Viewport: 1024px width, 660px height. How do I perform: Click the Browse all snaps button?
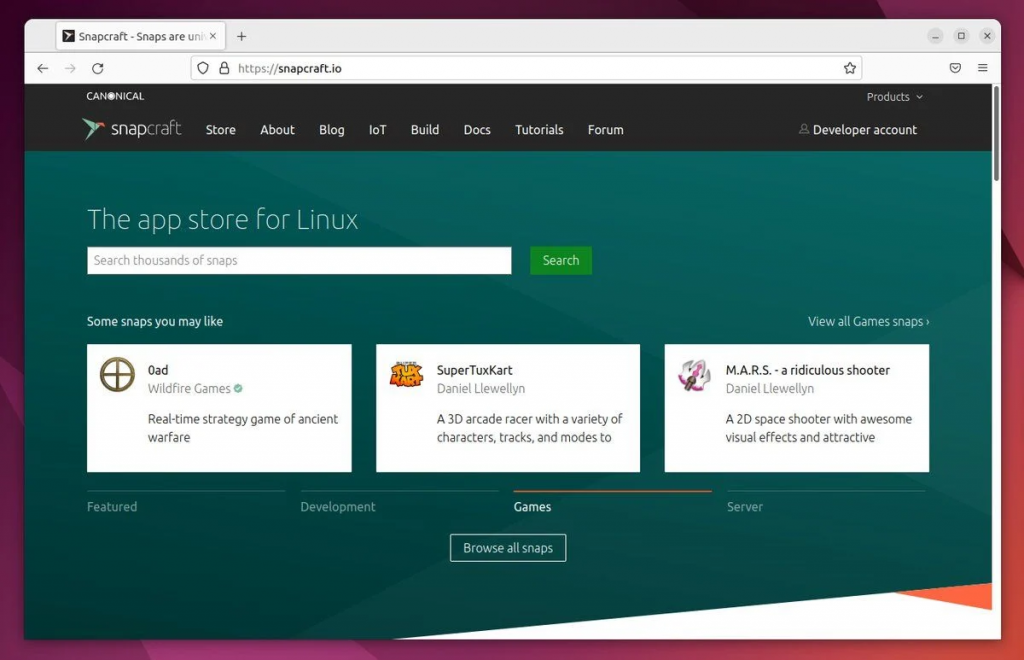pos(508,548)
